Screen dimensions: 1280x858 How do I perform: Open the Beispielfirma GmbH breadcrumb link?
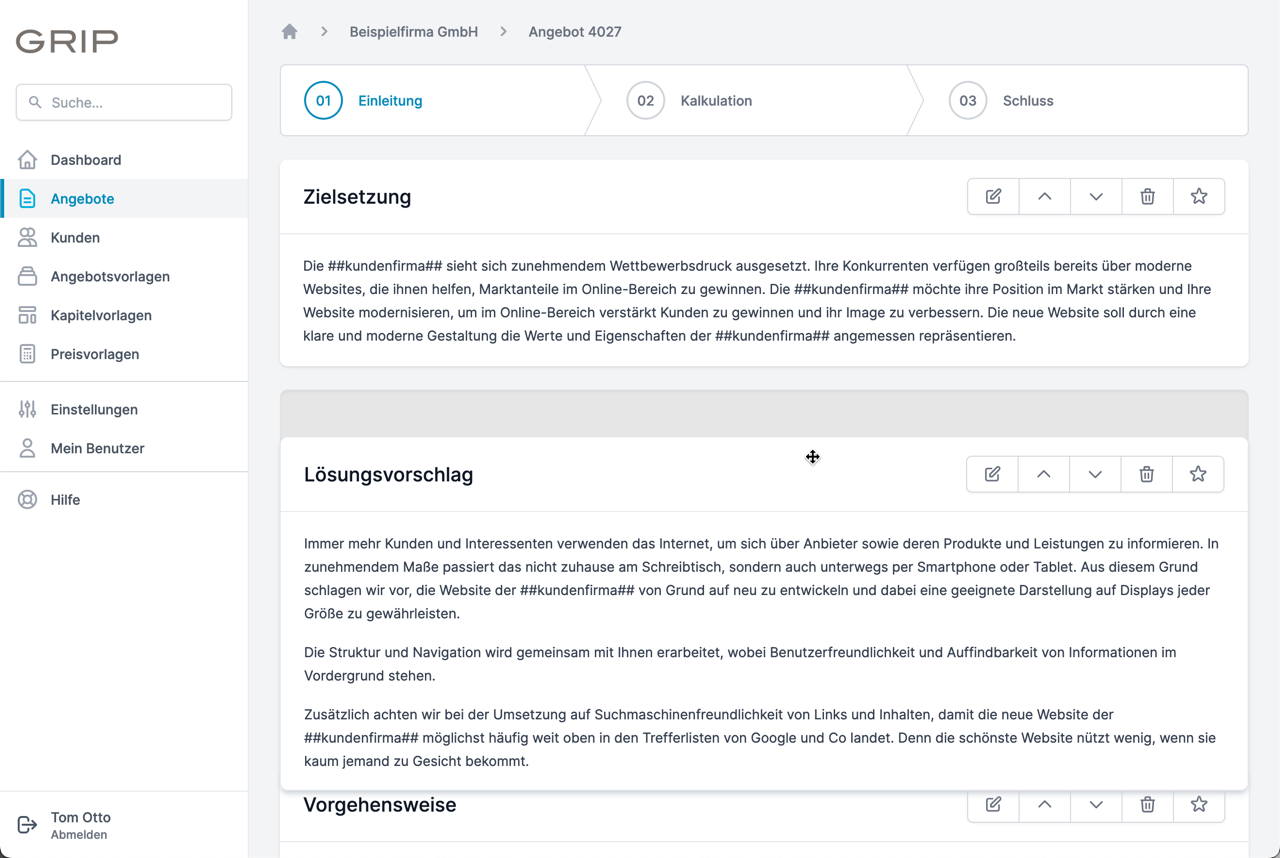tap(413, 31)
